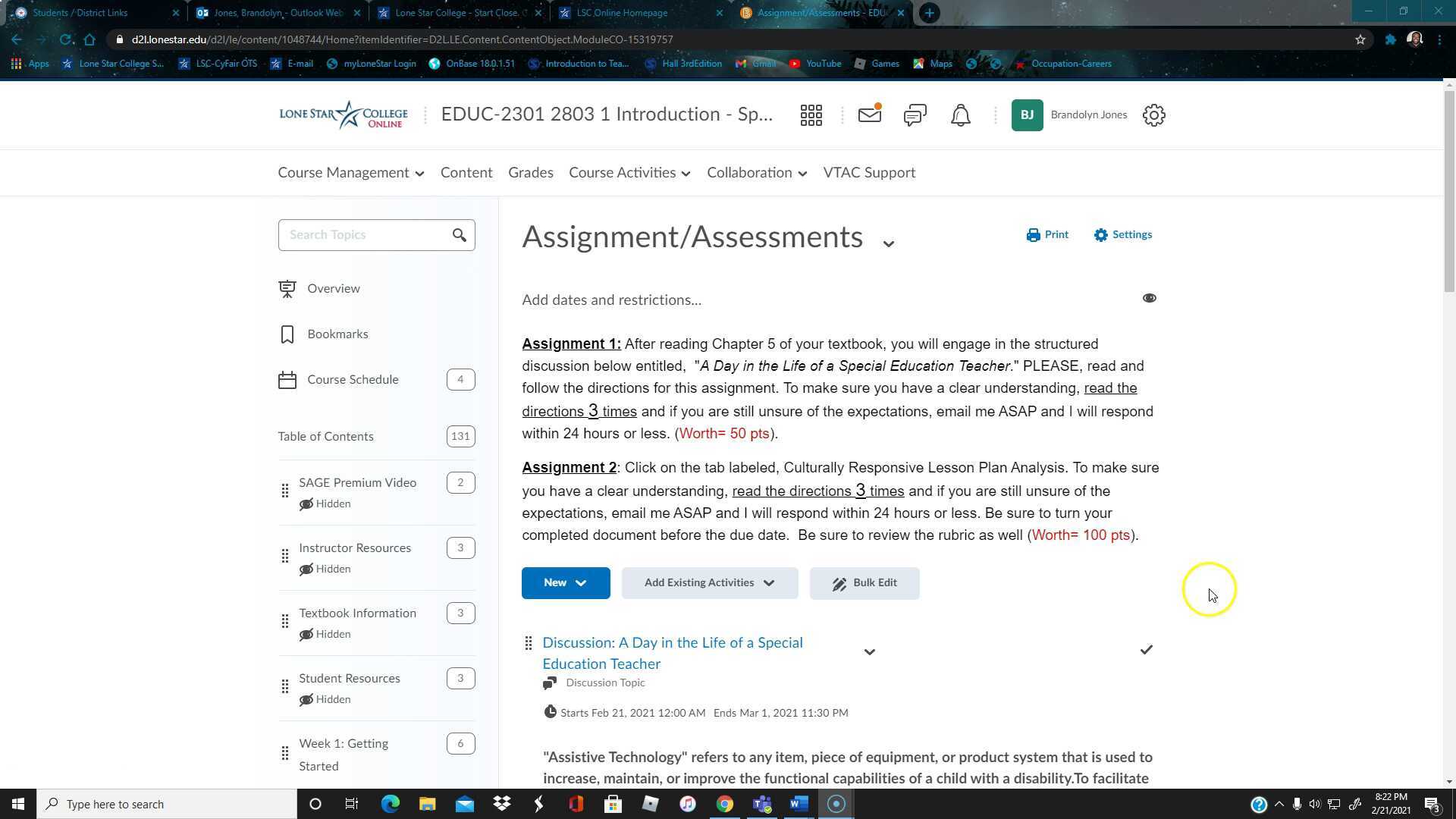Open the Course Activities menu
The height and width of the screenshot is (819, 1456).
pos(628,172)
